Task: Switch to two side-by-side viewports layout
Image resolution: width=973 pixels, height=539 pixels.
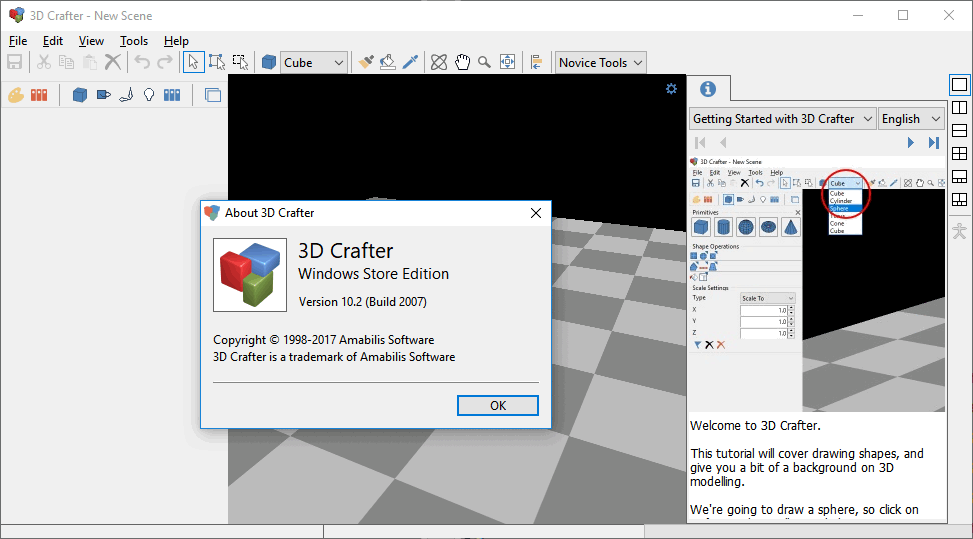Action: (x=959, y=107)
